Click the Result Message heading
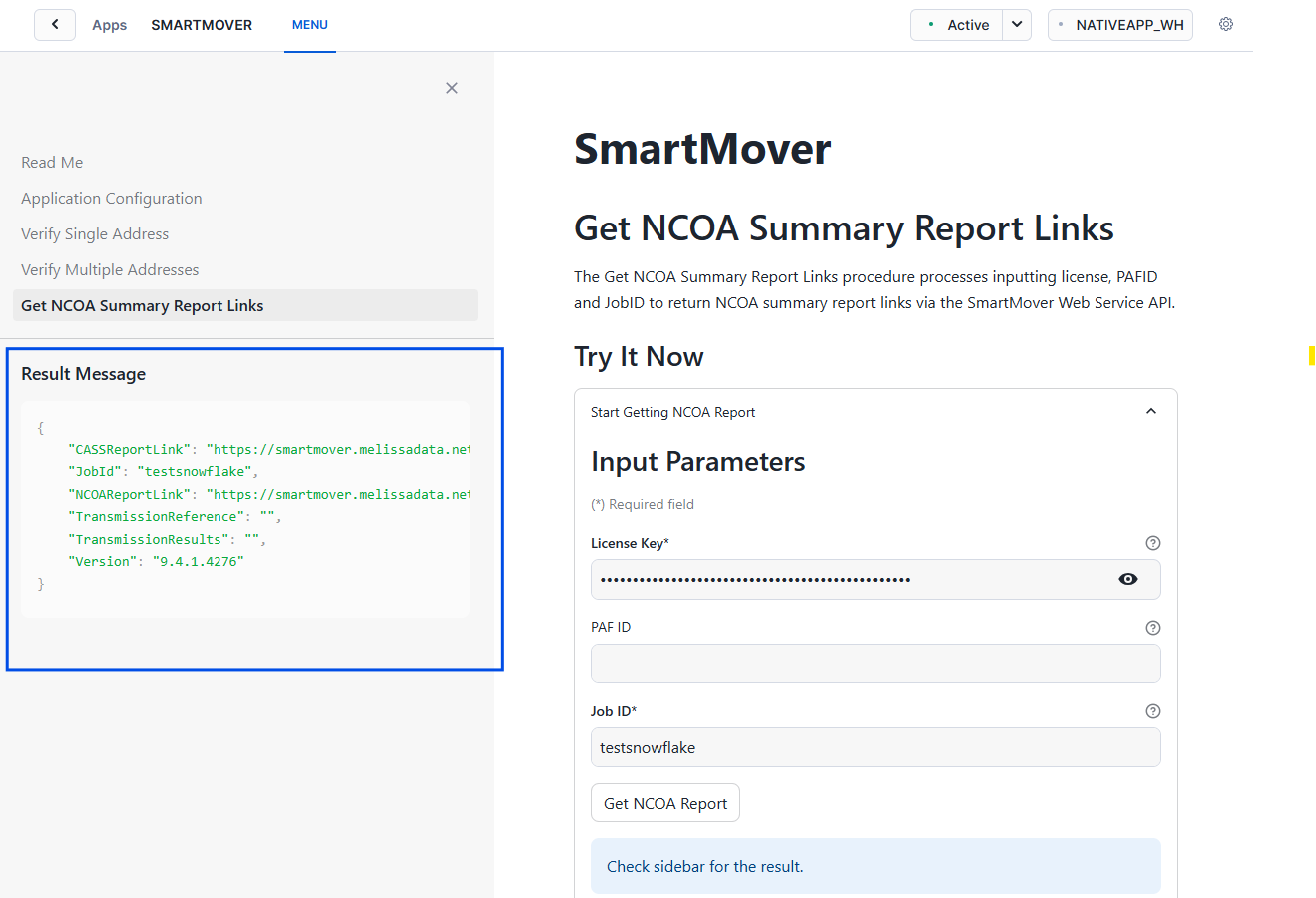 pos(84,374)
